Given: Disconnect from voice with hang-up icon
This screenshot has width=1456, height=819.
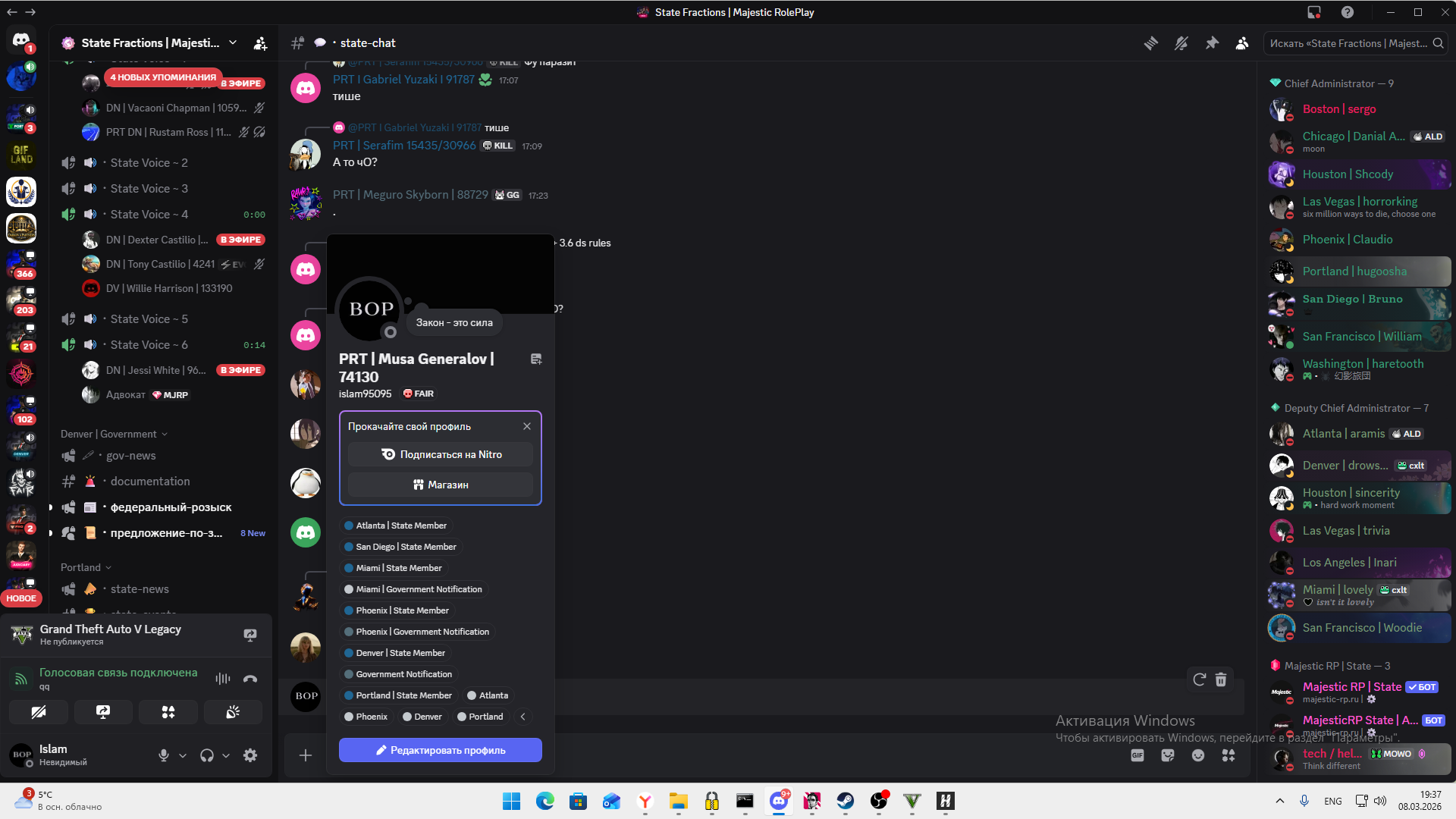Looking at the screenshot, I should [250, 679].
